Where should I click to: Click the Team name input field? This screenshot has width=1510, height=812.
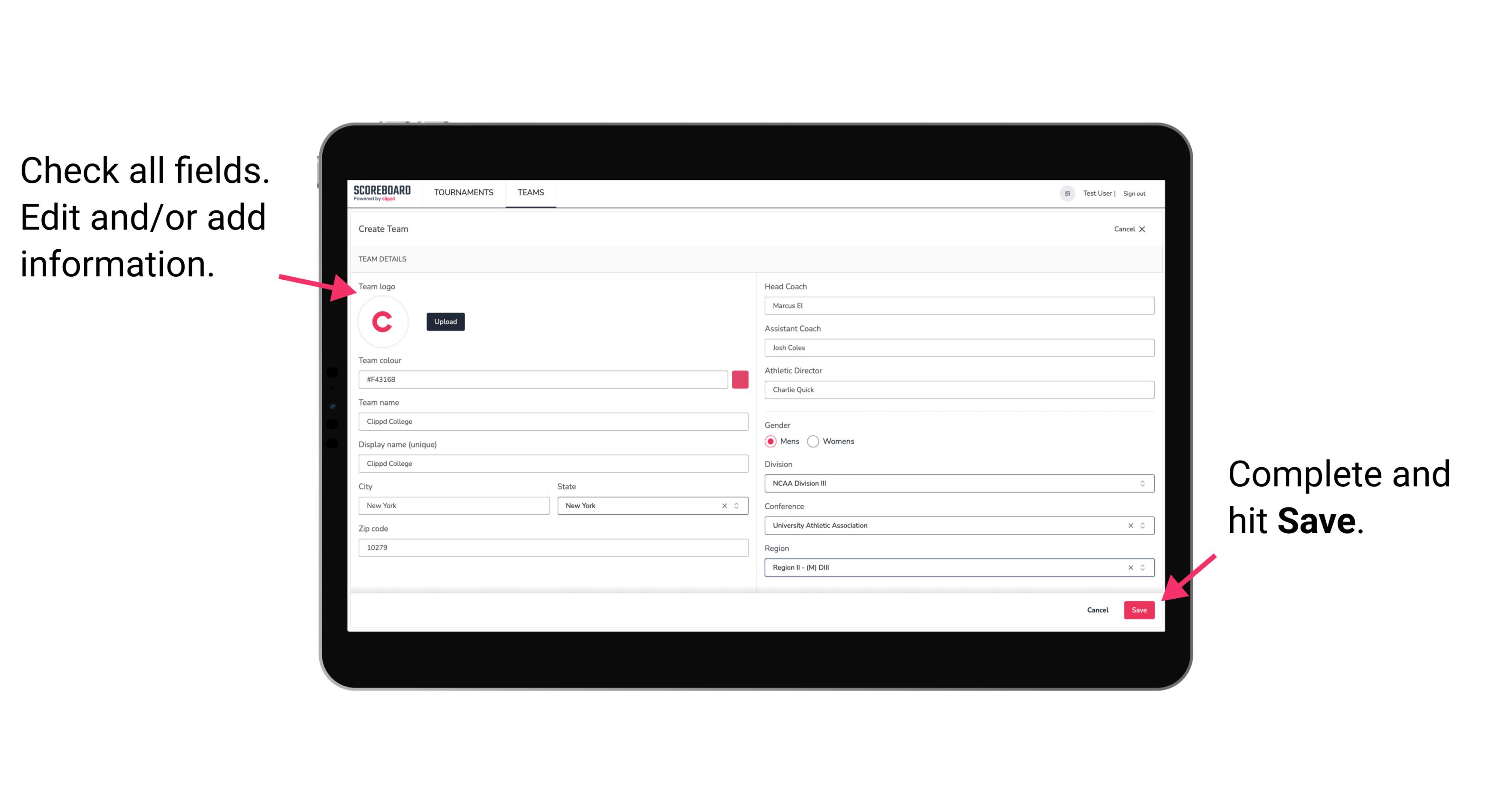(x=553, y=420)
